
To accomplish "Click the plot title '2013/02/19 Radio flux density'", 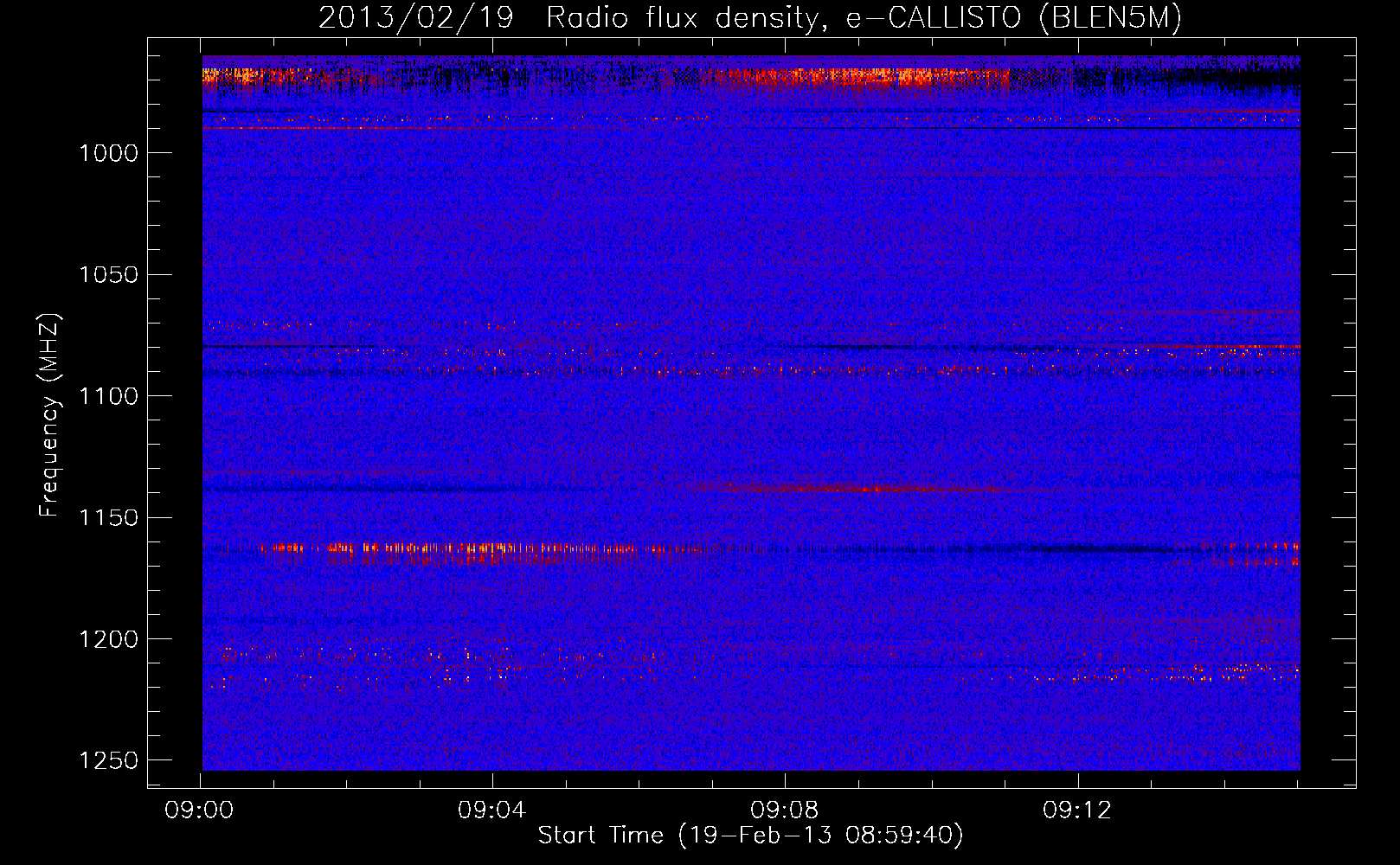I will (568, 19).
